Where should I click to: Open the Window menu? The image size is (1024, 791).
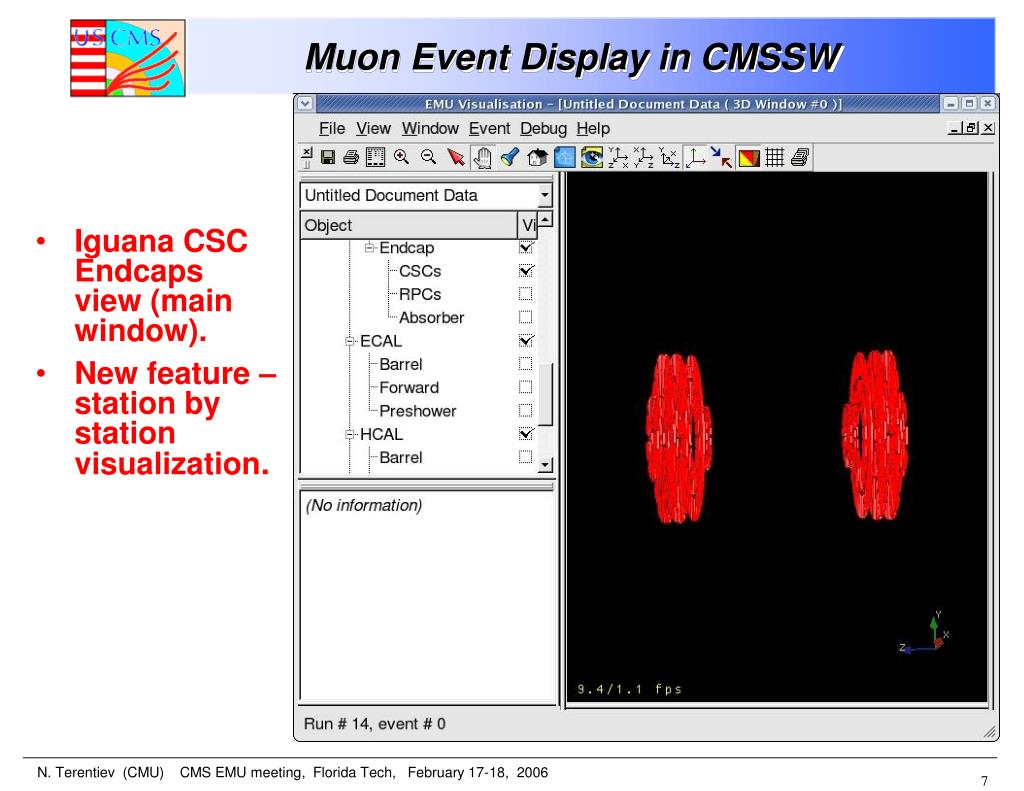430,129
